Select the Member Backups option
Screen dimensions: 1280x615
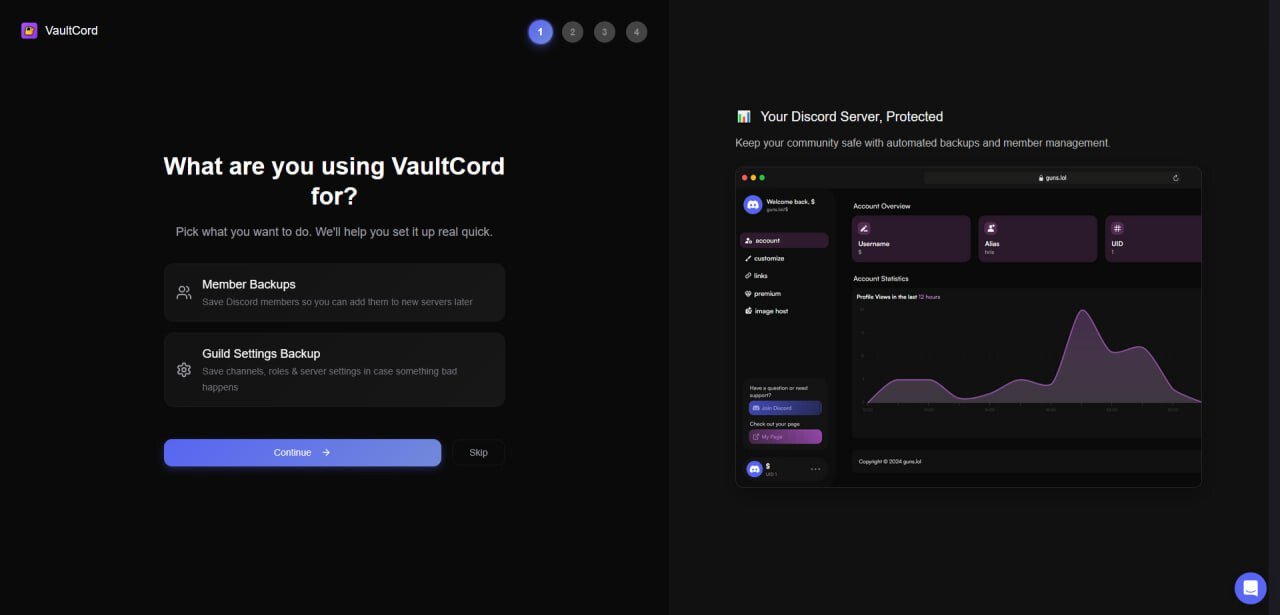pyautogui.click(x=334, y=292)
